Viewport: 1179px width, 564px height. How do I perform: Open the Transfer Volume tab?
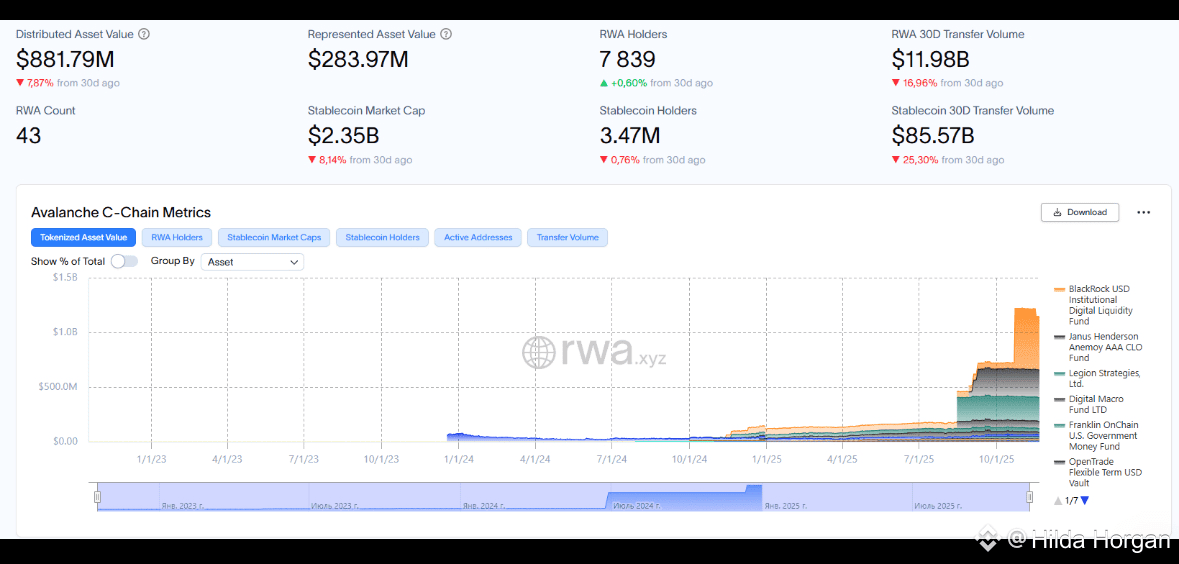click(x=568, y=238)
